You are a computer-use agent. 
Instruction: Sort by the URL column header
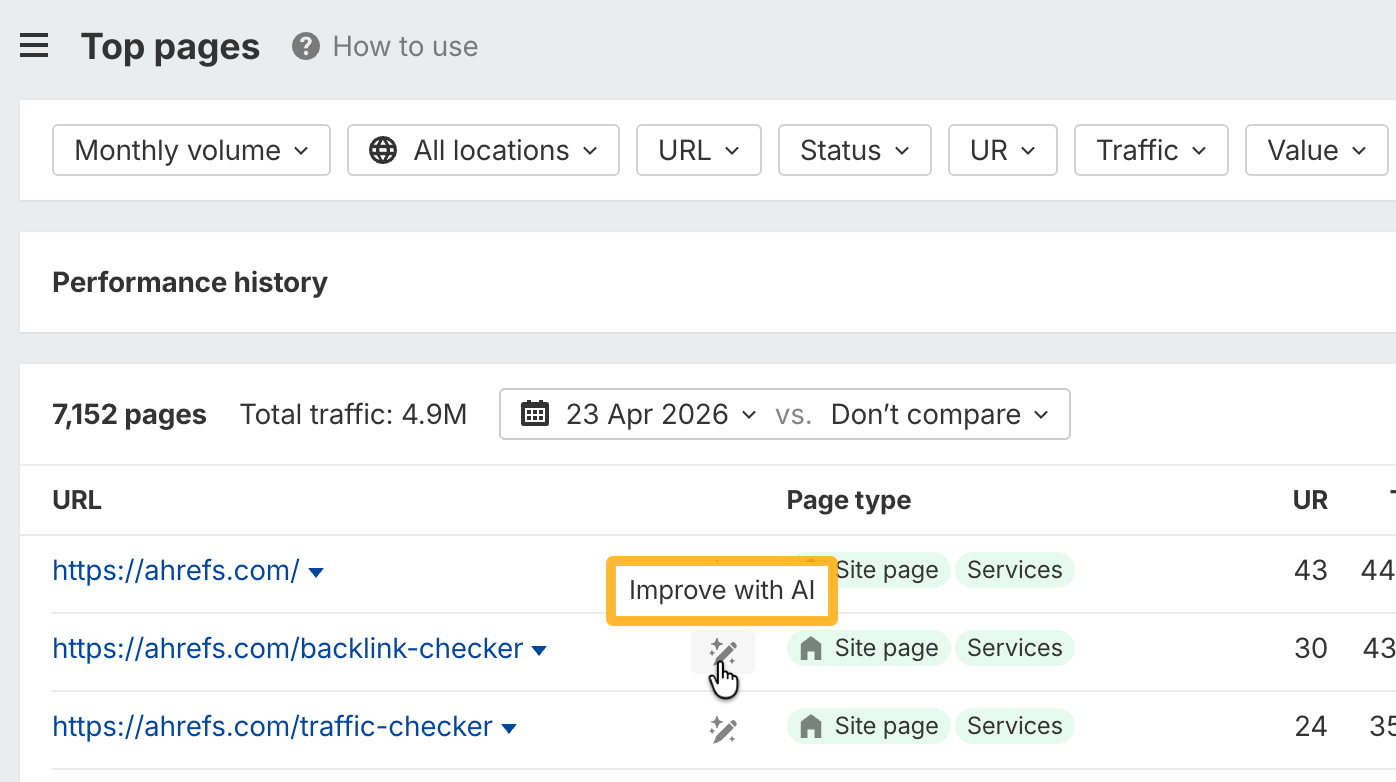tap(76, 500)
